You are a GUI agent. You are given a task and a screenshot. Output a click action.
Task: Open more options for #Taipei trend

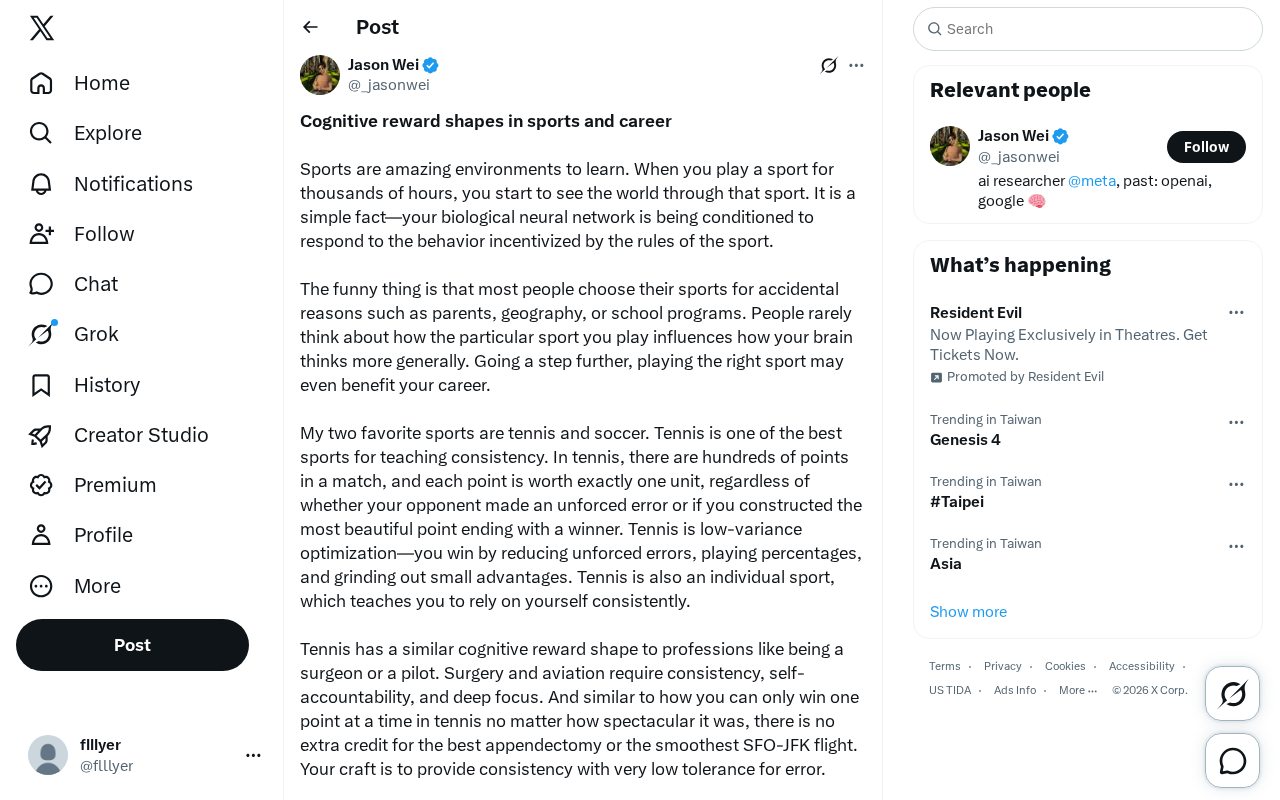(1236, 484)
